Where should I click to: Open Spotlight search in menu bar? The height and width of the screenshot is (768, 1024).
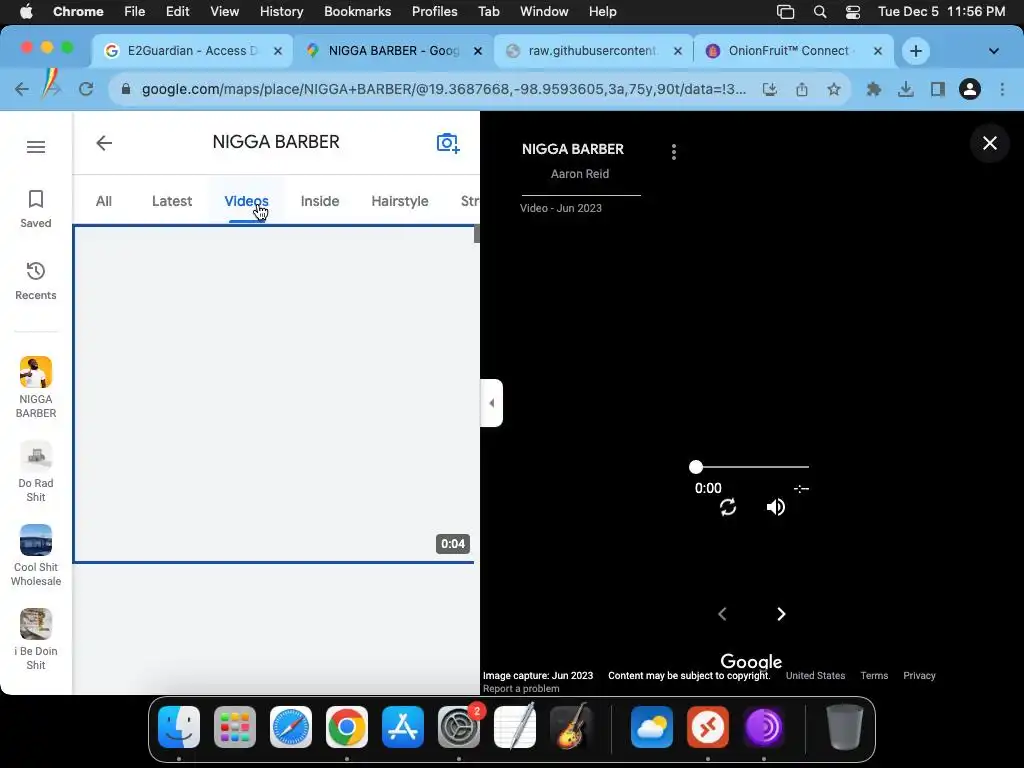(820, 12)
